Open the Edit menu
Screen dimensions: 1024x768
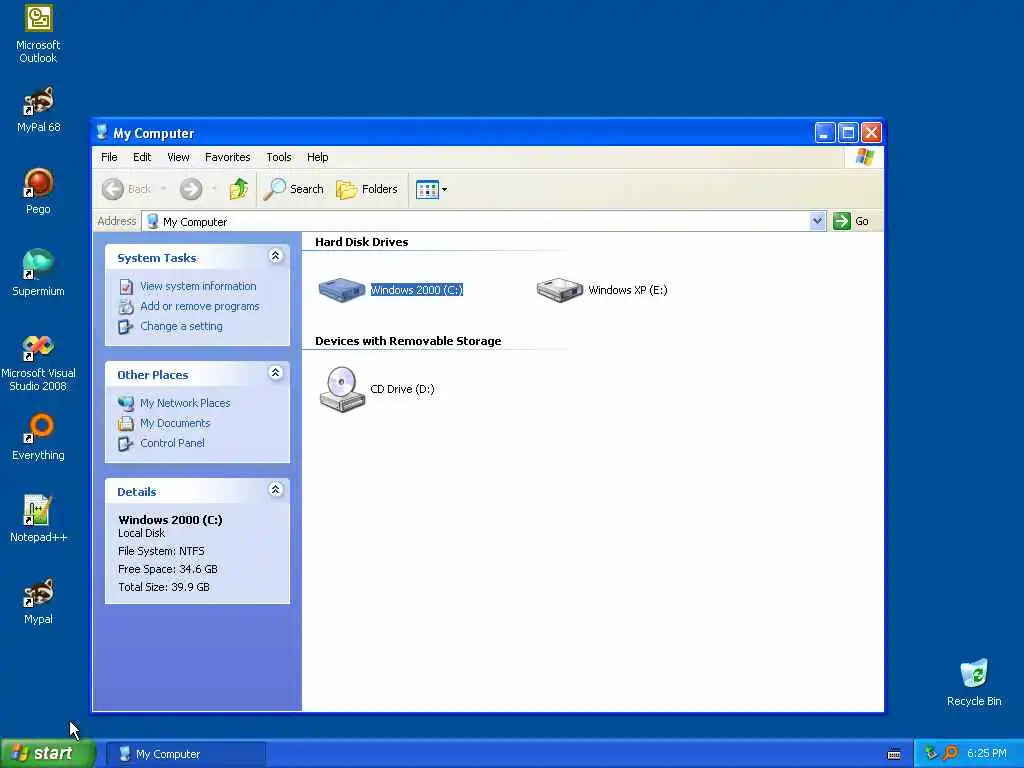(x=142, y=157)
